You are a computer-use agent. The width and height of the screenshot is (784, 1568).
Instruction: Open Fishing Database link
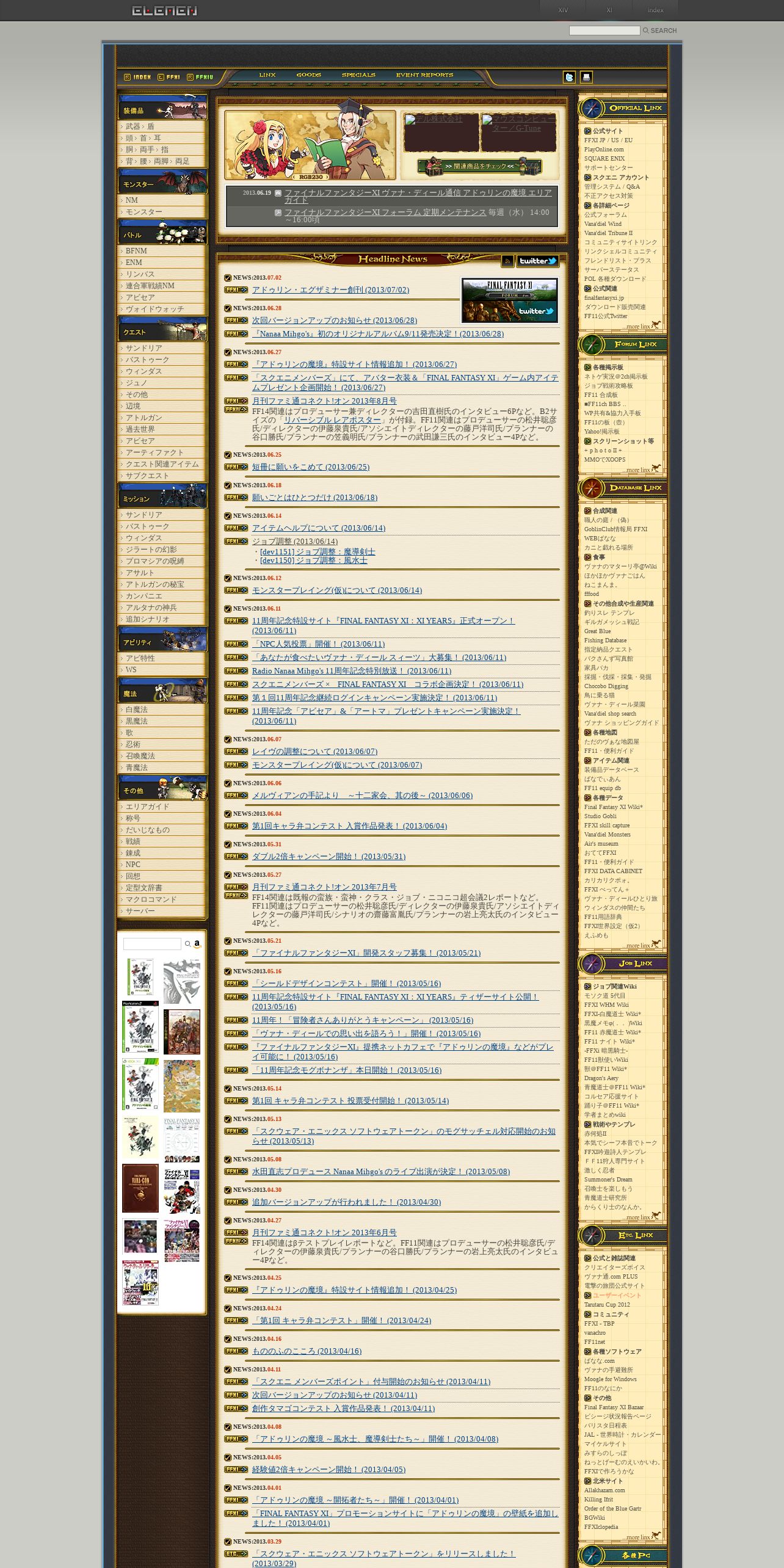(605, 641)
